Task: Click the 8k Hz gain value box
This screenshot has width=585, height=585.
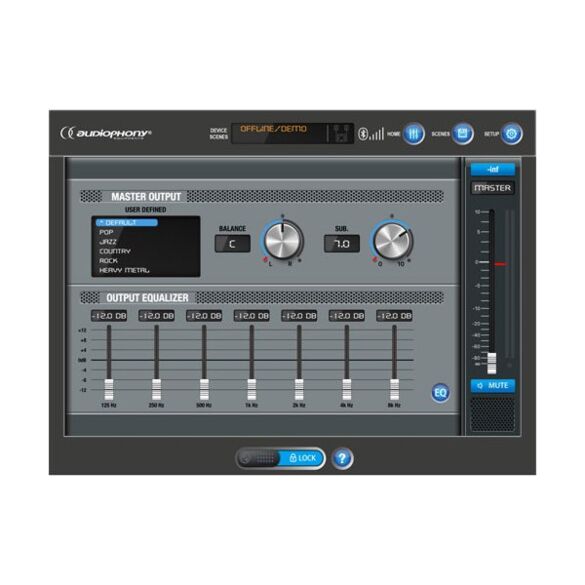Action: (x=394, y=316)
